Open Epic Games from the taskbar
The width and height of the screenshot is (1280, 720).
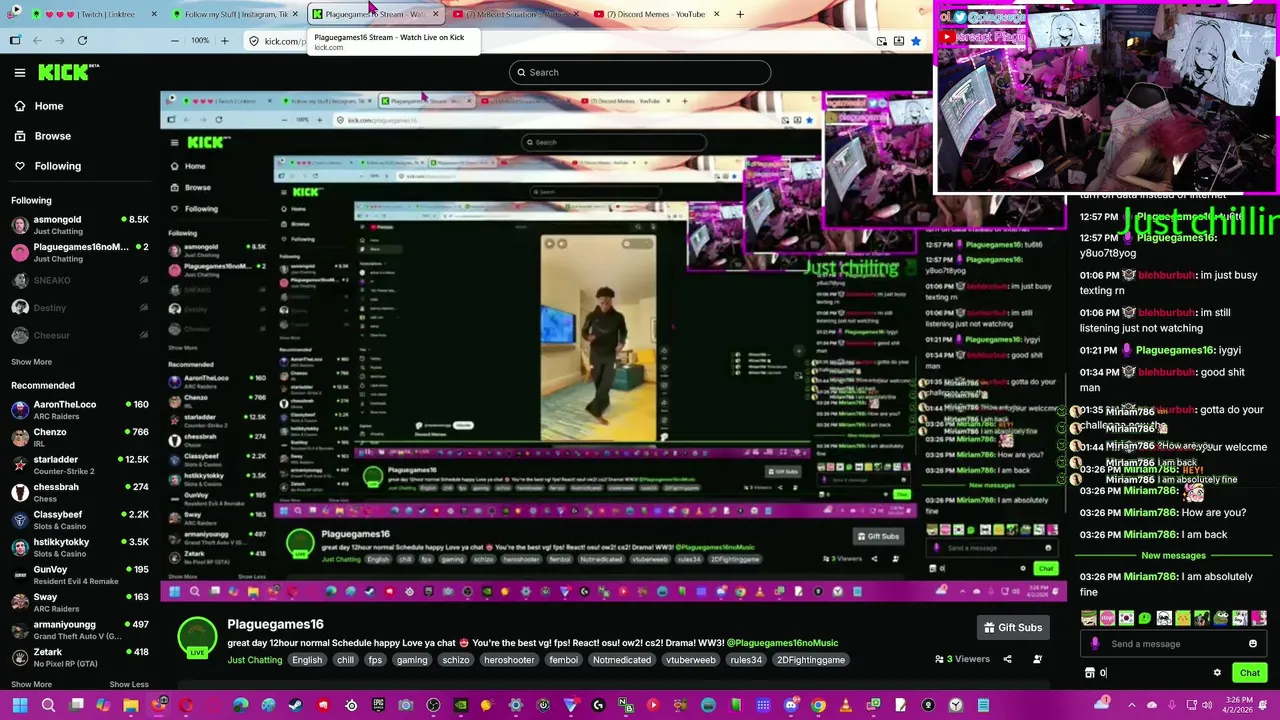tap(379, 705)
